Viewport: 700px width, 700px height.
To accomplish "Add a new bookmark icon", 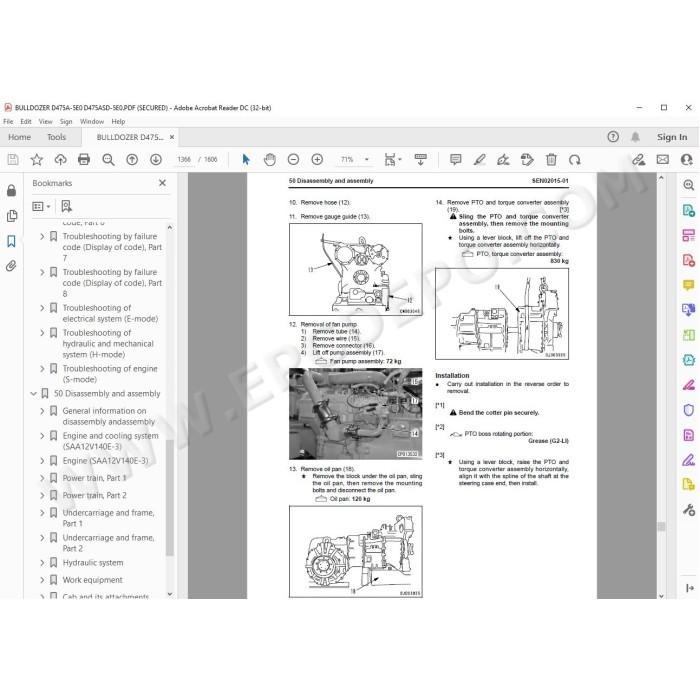I will (66, 206).
